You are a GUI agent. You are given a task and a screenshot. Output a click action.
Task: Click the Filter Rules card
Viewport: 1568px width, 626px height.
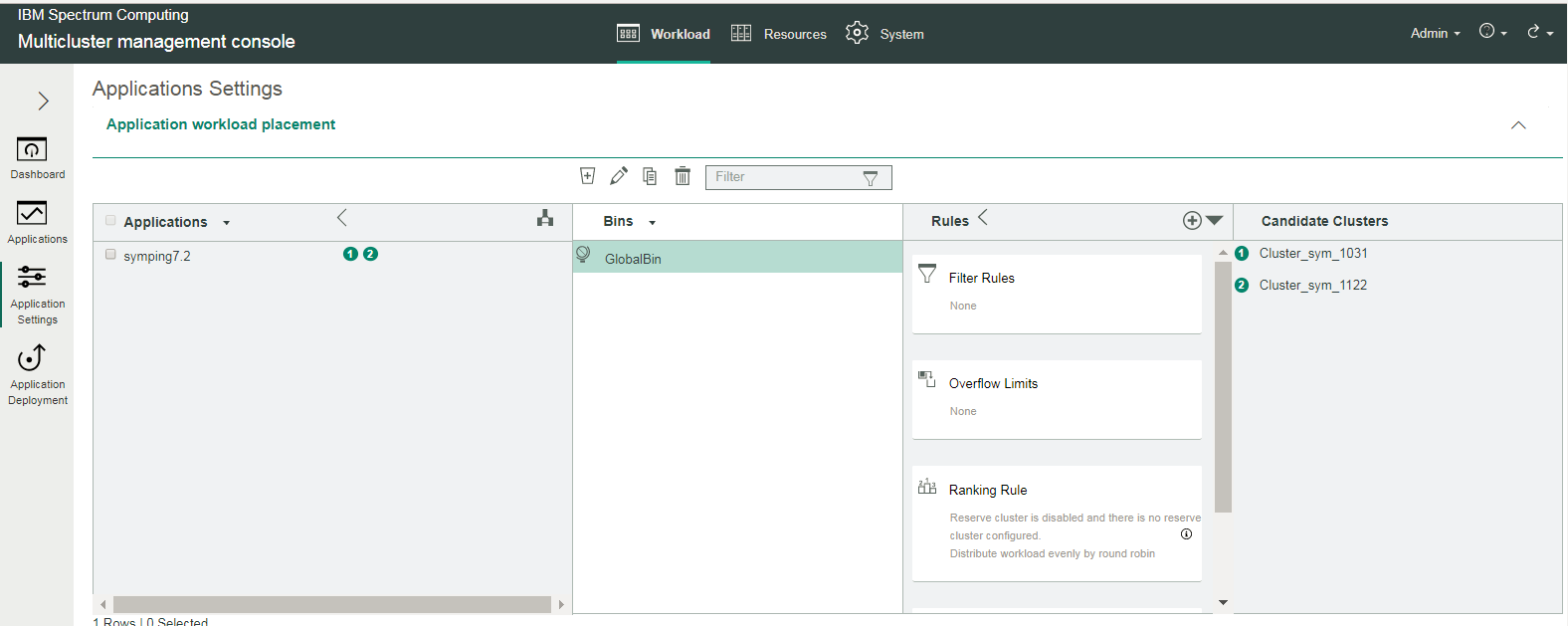1057,294
